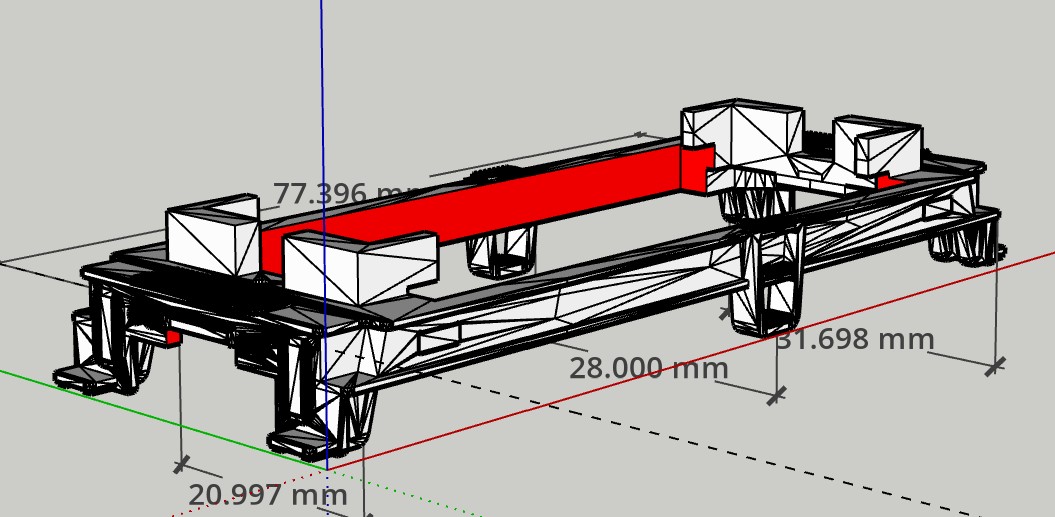Select the 28.000 mm dimension label
This screenshot has height=517, width=1055.
(649, 368)
